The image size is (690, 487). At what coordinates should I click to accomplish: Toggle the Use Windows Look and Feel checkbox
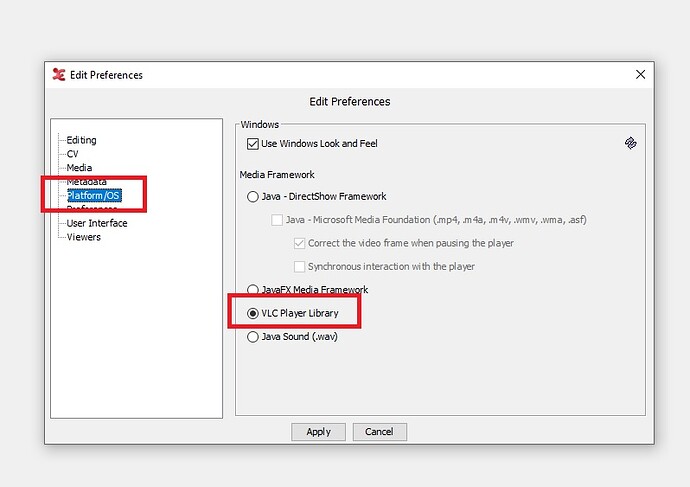pos(253,144)
